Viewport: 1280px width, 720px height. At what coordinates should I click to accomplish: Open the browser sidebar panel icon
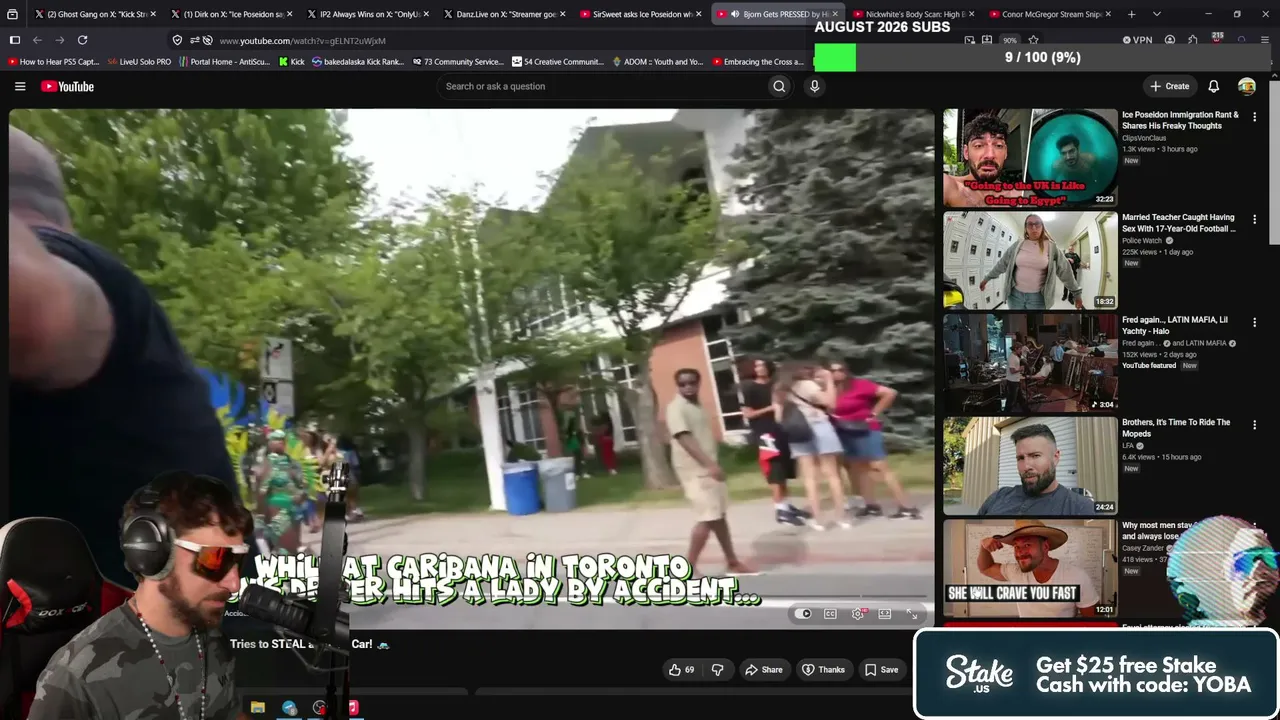(x=14, y=40)
